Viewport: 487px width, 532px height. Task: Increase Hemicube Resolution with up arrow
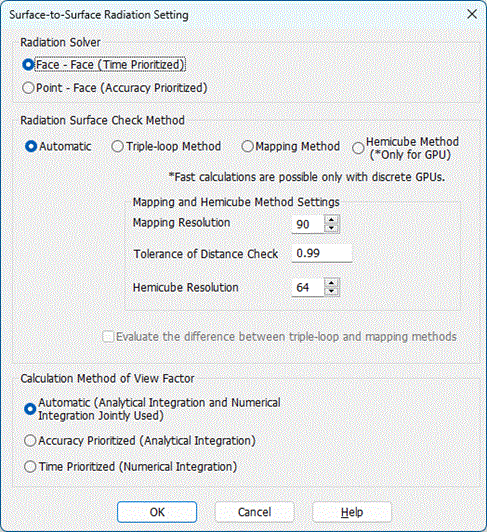pos(332,283)
